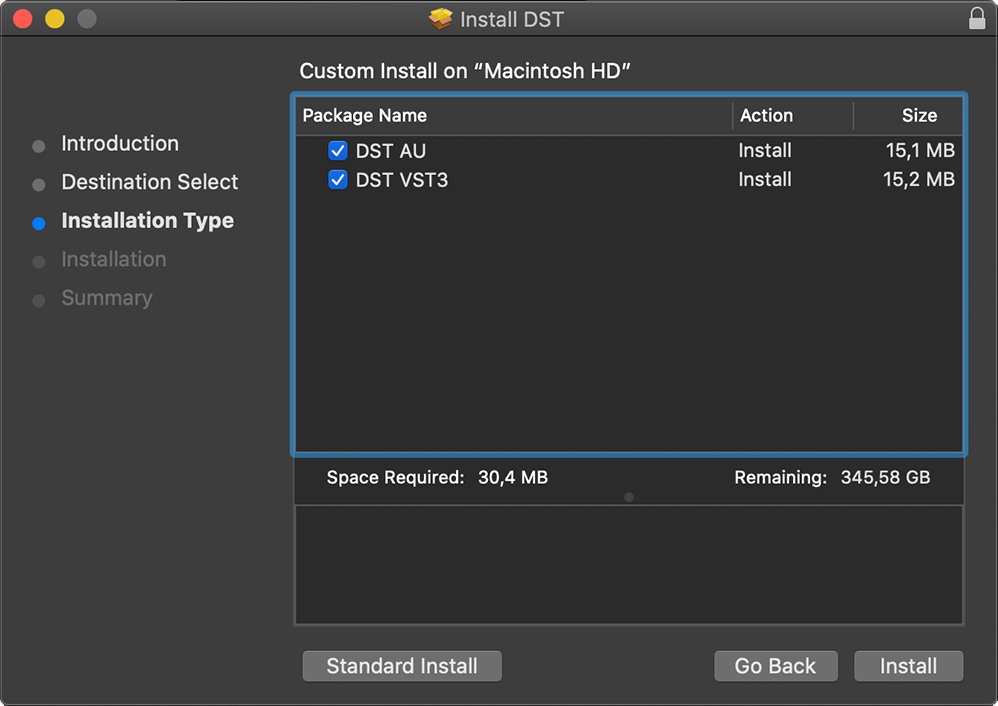Select the DST VST3 row name
Image resolution: width=998 pixels, height=706 pixels.
(402, 180)
